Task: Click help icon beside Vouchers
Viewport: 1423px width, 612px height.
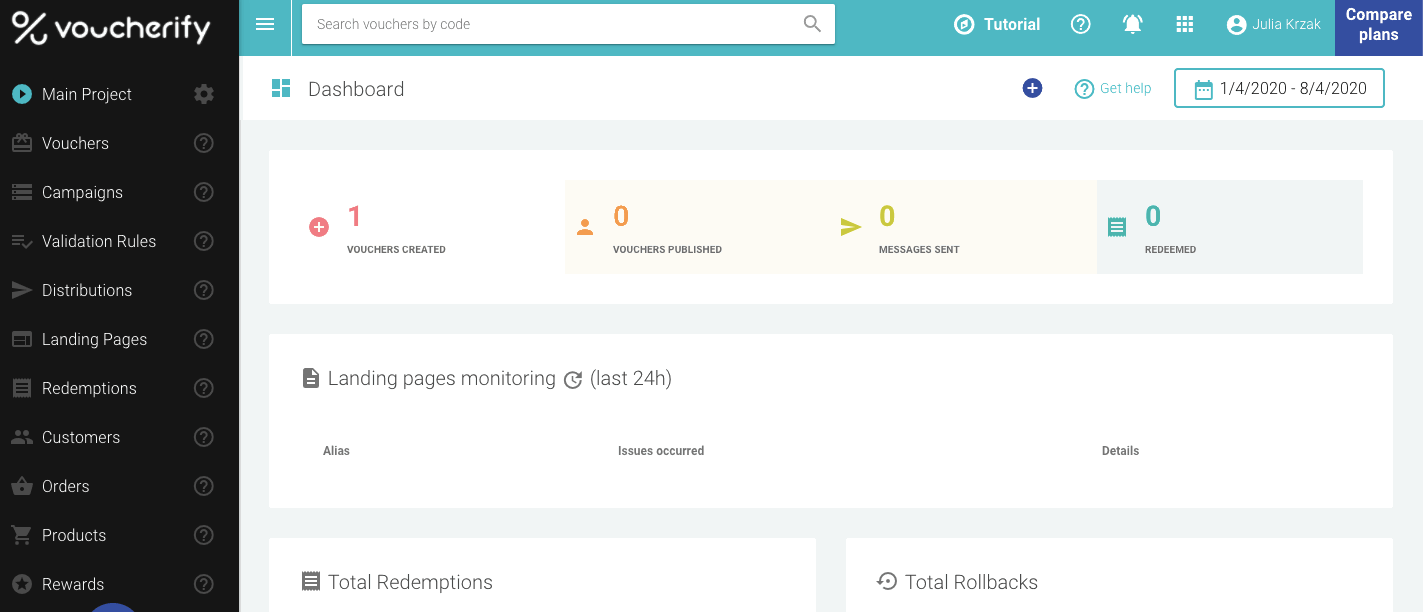Action: [204, 143]
